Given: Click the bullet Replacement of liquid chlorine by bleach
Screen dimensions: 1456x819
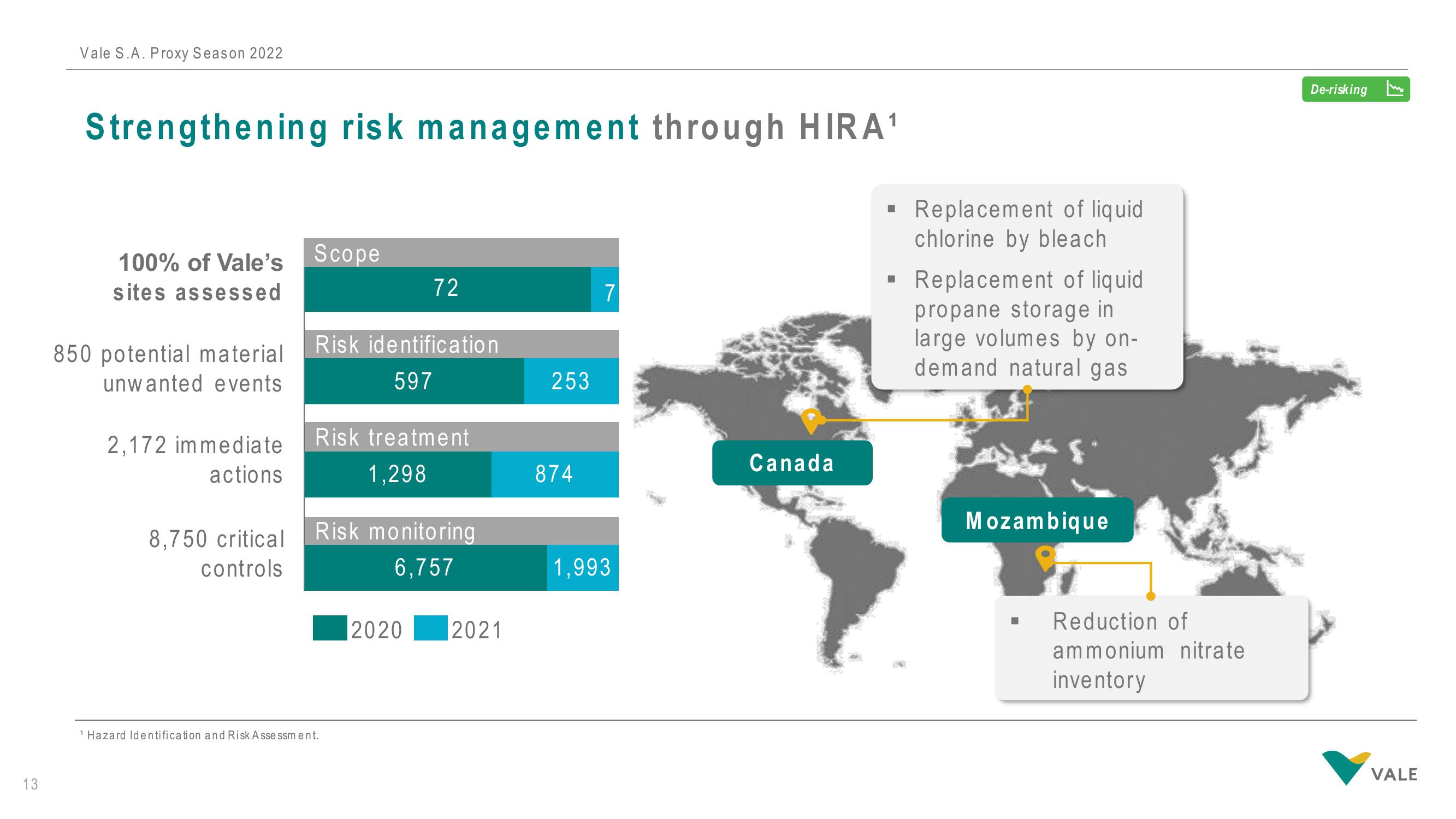Looking at the screenshot, I should (1029, 224).
